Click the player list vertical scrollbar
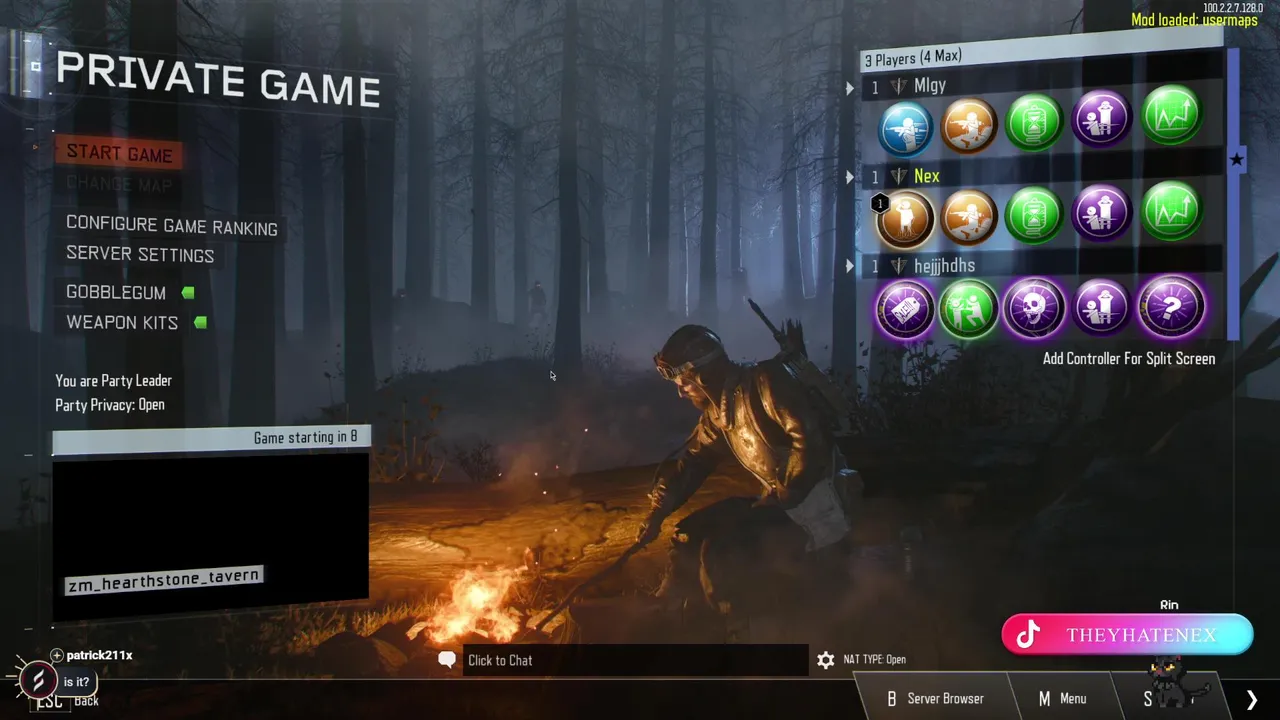Screen dimensions: 1280x720 pyautogui.click(x=1233, y=195)
